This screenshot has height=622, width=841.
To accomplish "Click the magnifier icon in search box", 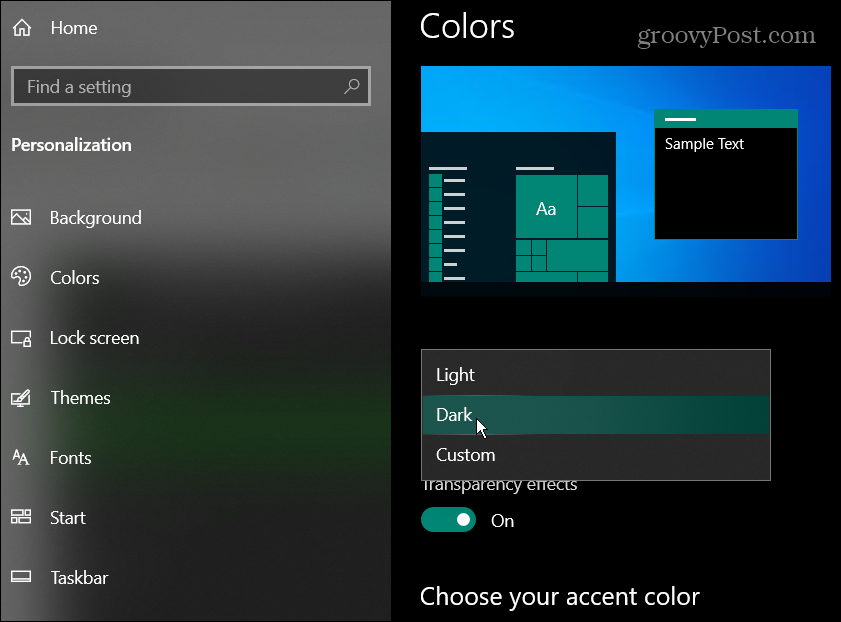I will pyautogui.click(x=351, y=87).
